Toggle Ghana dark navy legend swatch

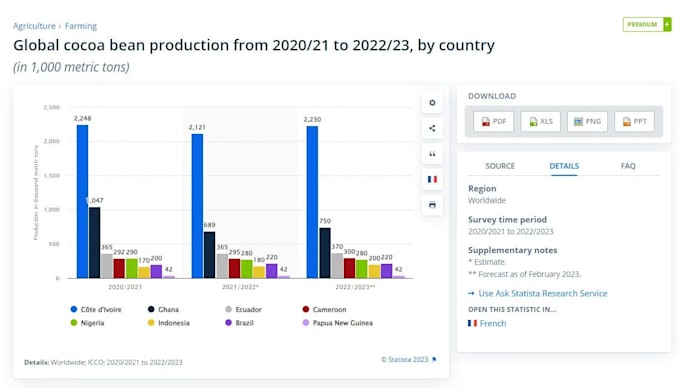point(151,309)
